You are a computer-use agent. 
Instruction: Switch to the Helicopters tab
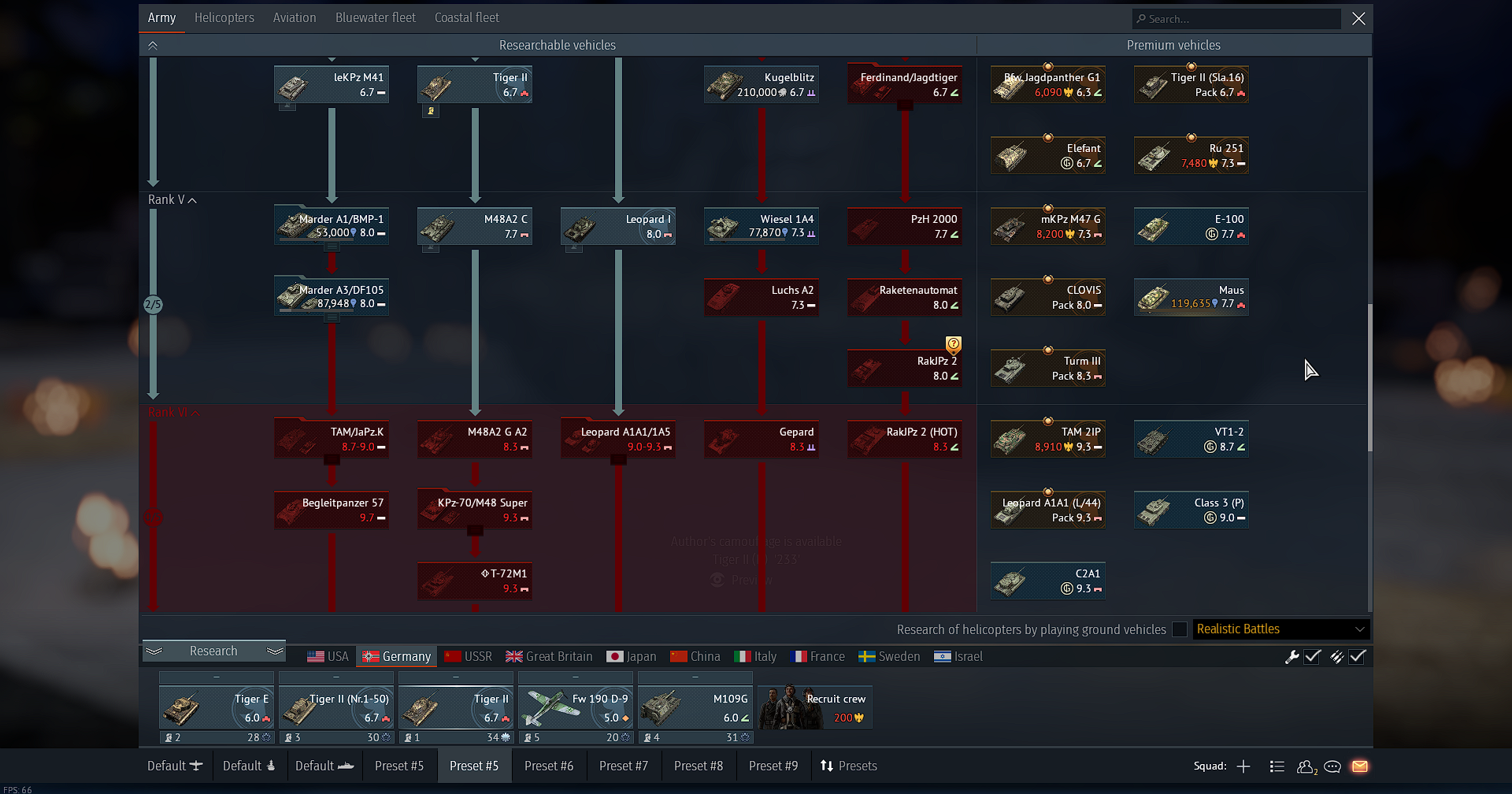[x=224, y=17]
